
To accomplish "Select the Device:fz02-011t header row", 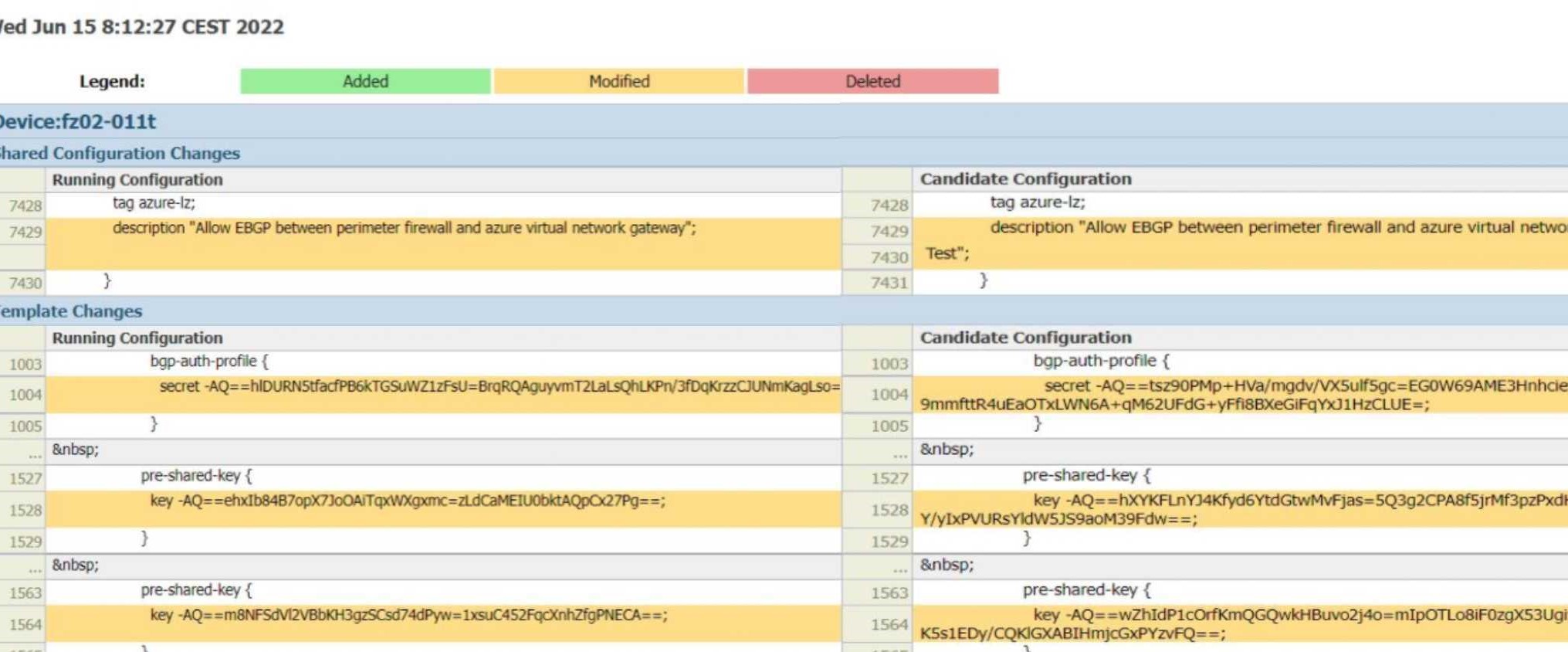I will (78, 121).
